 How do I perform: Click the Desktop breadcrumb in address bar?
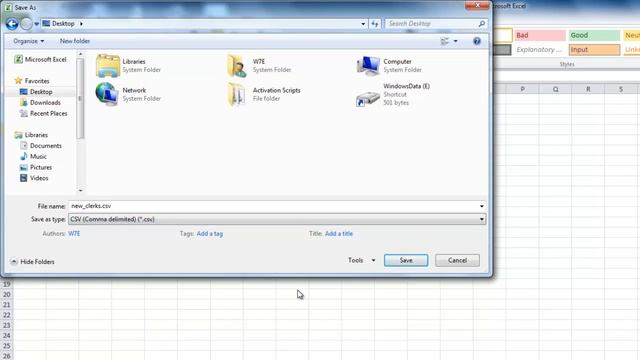(63, 24)
